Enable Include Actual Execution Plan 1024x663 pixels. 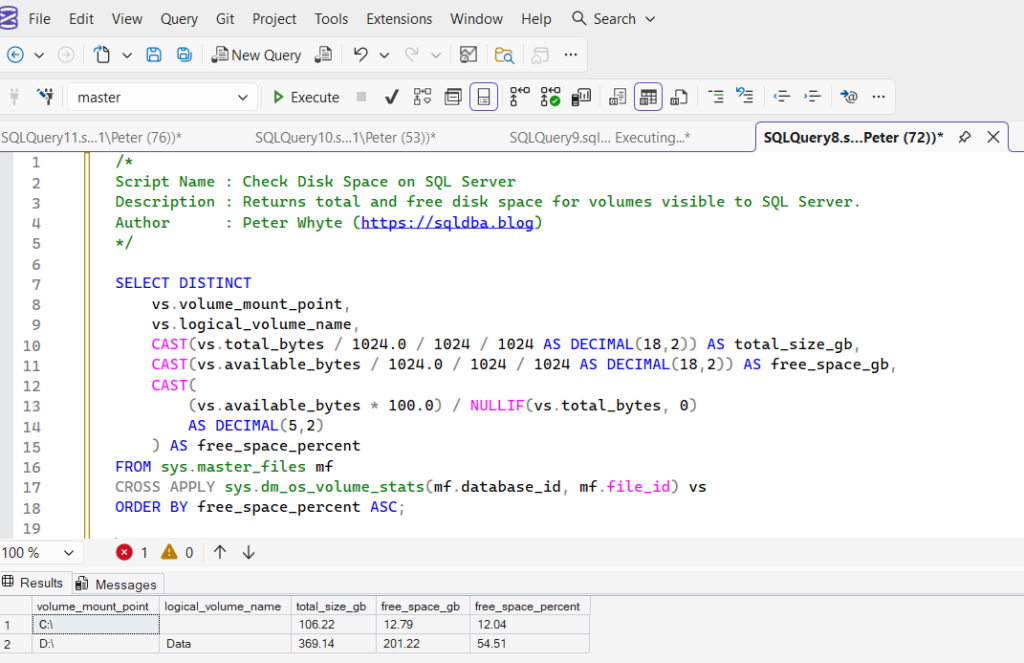click(x=551, y=96)
